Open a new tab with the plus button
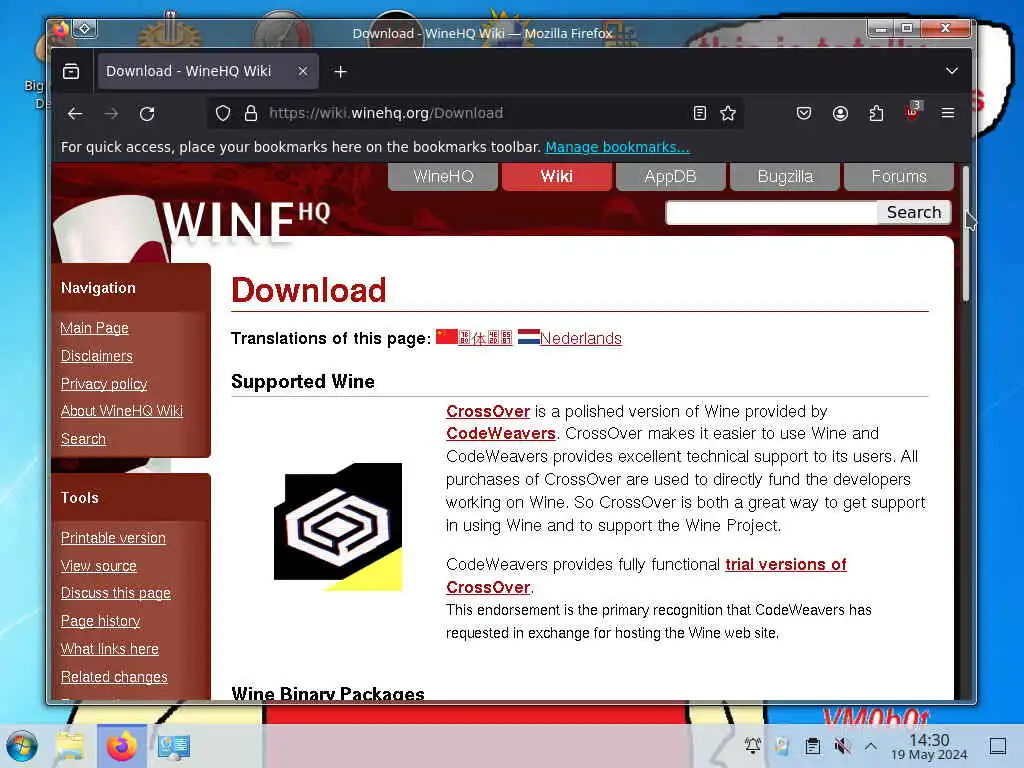The height and width of the screenshot is (768, 1024). [x=340, y=72]
